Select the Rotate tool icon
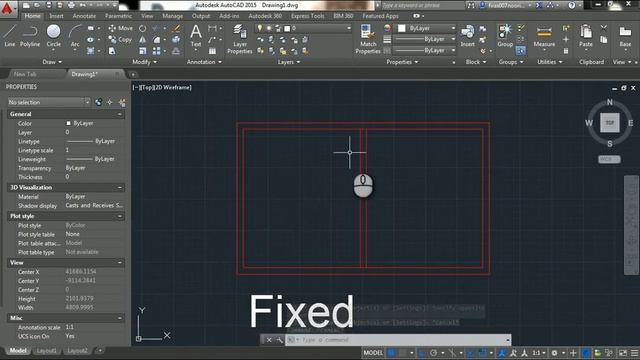The width and height of the screenshot is (640, 360). tap(142, 28)
